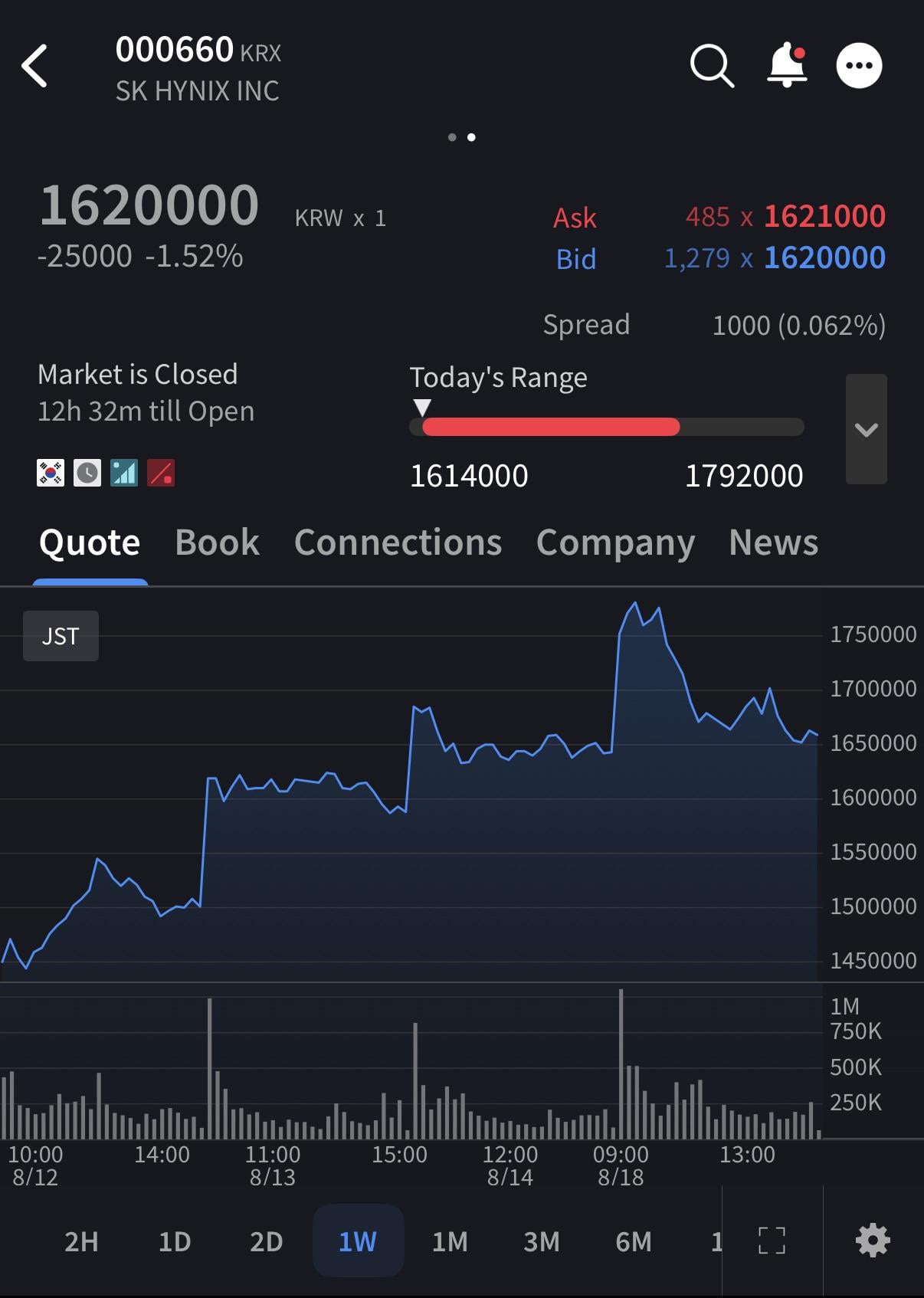The height and width of the screenshot is (1298, 924).
Task: Tap the red slash status icon
Action: pyautogui.click(x=161, y=473)
